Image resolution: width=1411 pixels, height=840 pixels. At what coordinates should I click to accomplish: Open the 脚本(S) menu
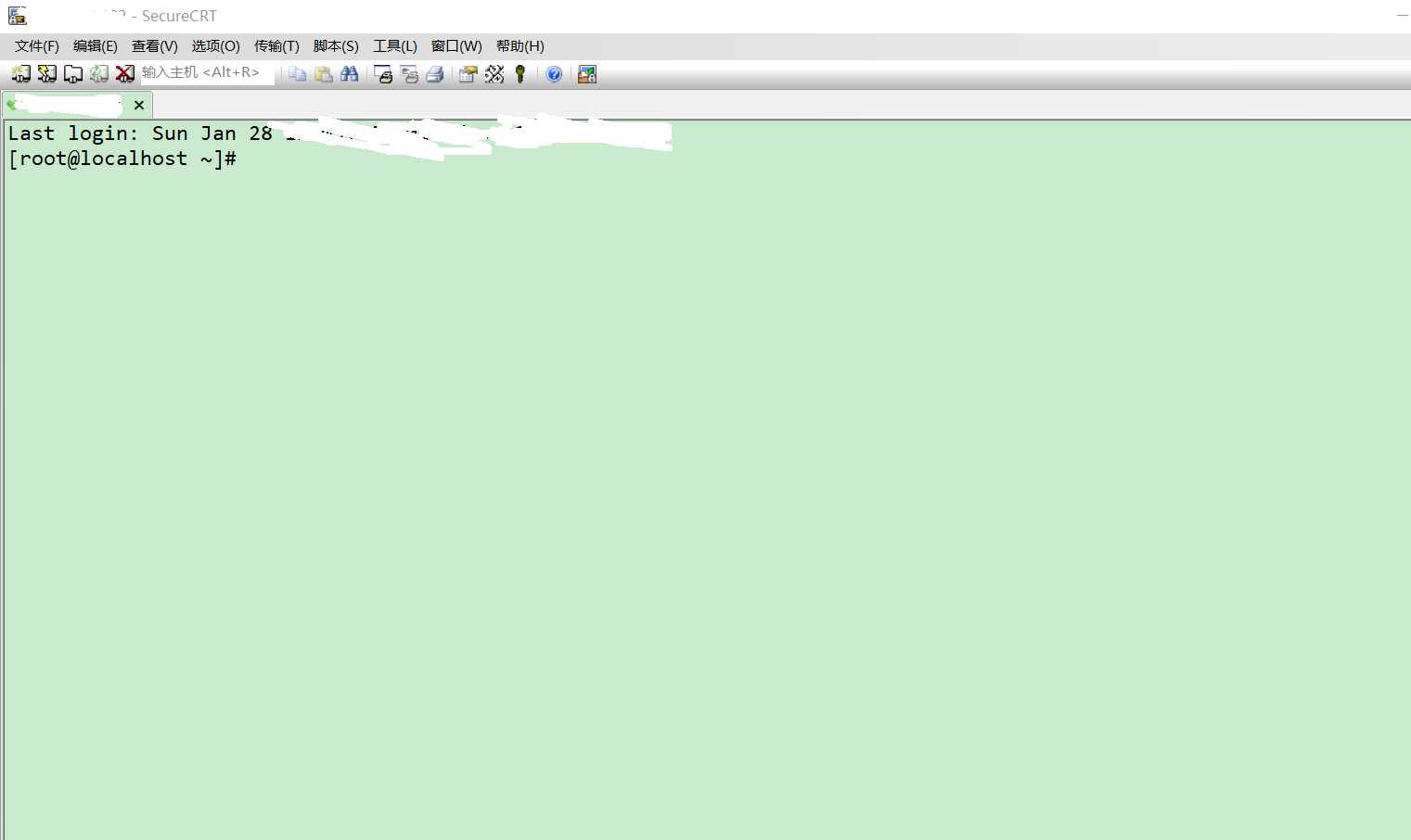(336, 46)
